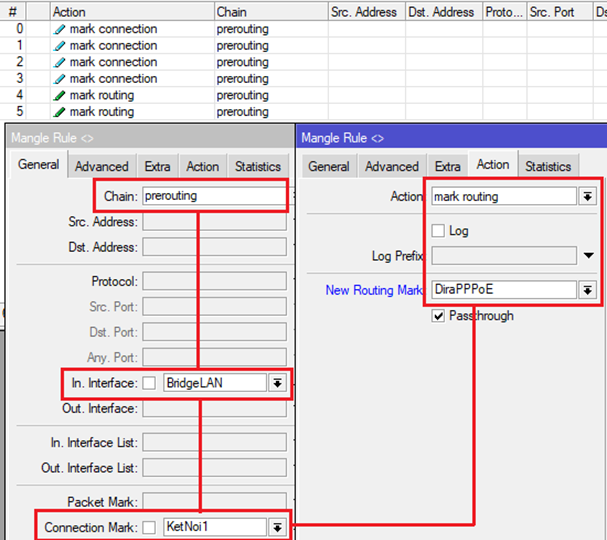Toggle the In. Interface negate checkbox

click(149, 382)
